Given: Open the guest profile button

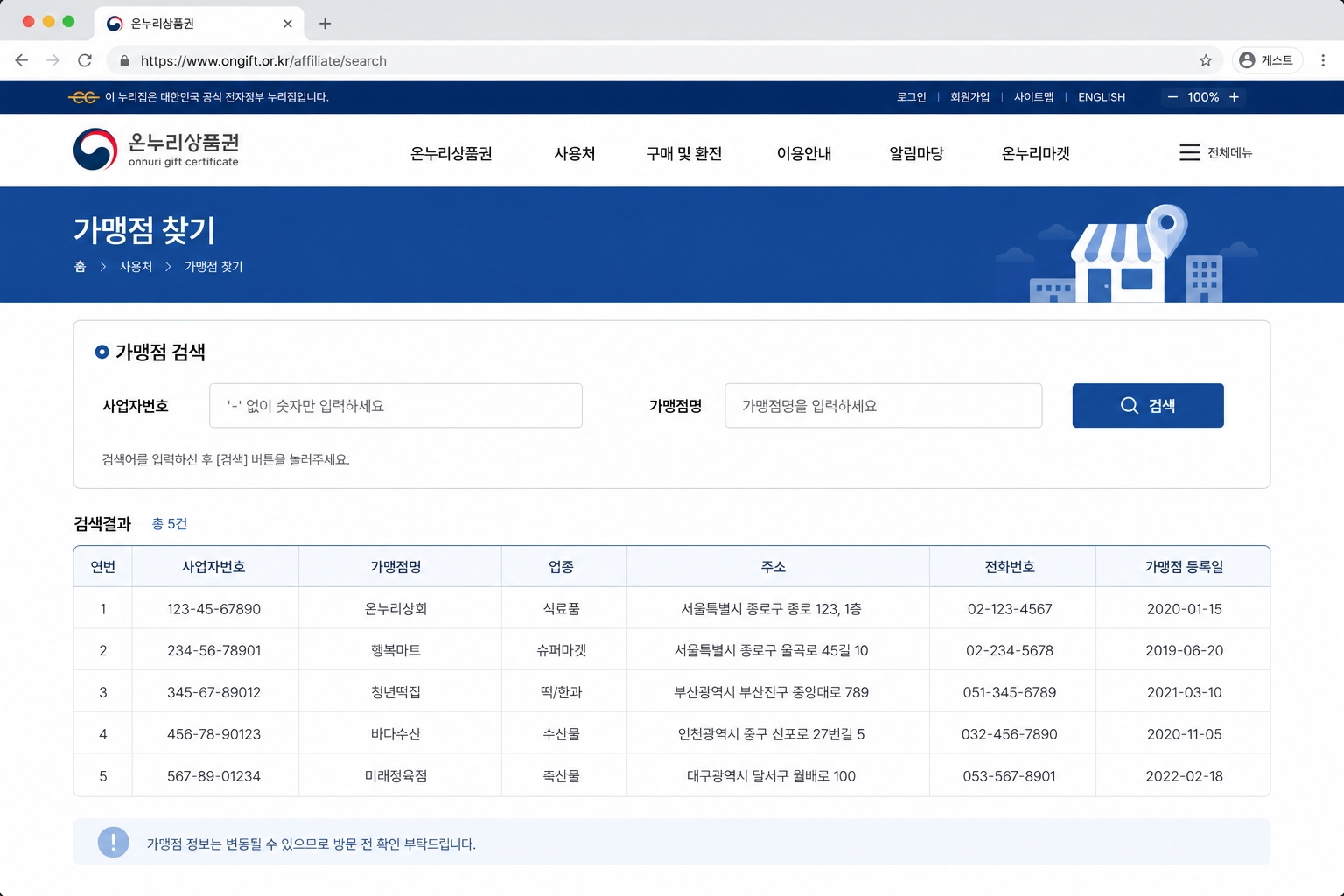Looking at the screenshot, I should [x=1267, y=60].
